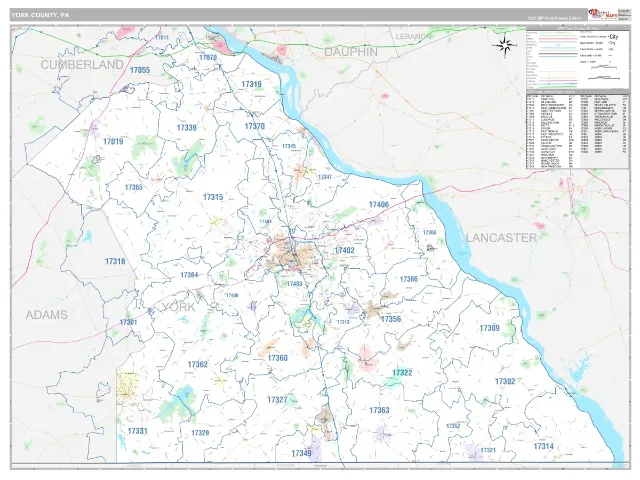The width and height of the screenshot is (640, 480).
Task: Select the DAUPHIN county label
Action: click(x=351, y=52)
